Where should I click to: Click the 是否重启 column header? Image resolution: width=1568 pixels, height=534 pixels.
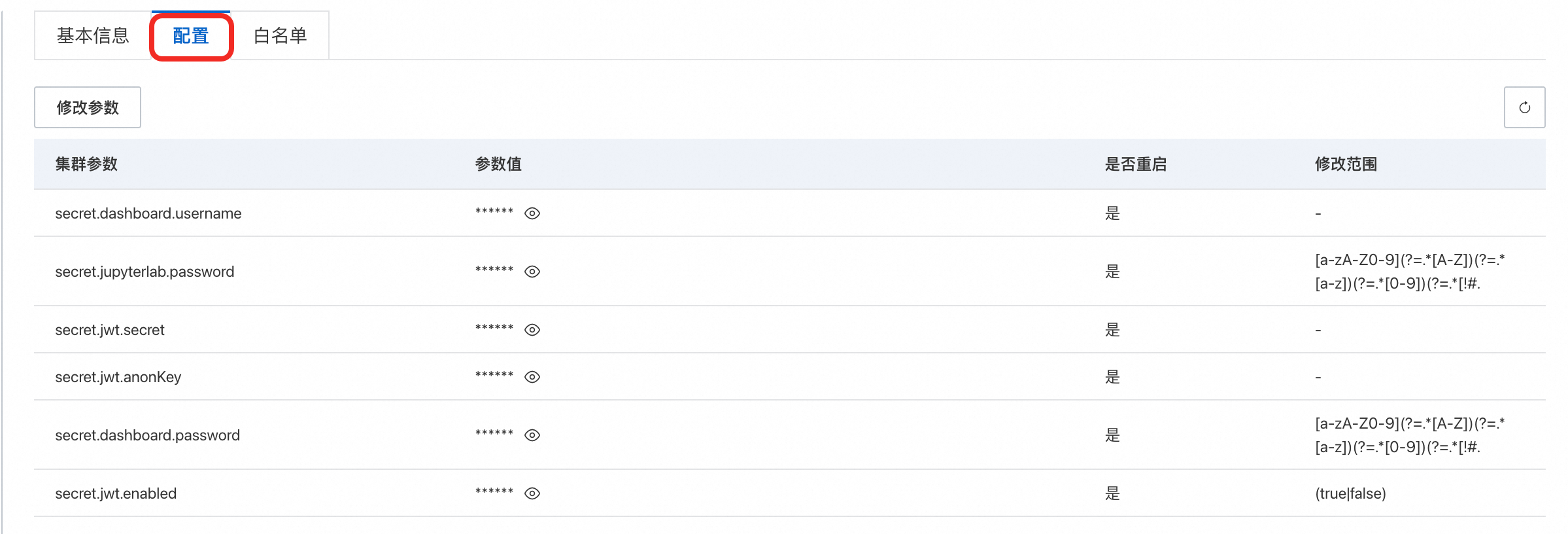point(1136,164)
